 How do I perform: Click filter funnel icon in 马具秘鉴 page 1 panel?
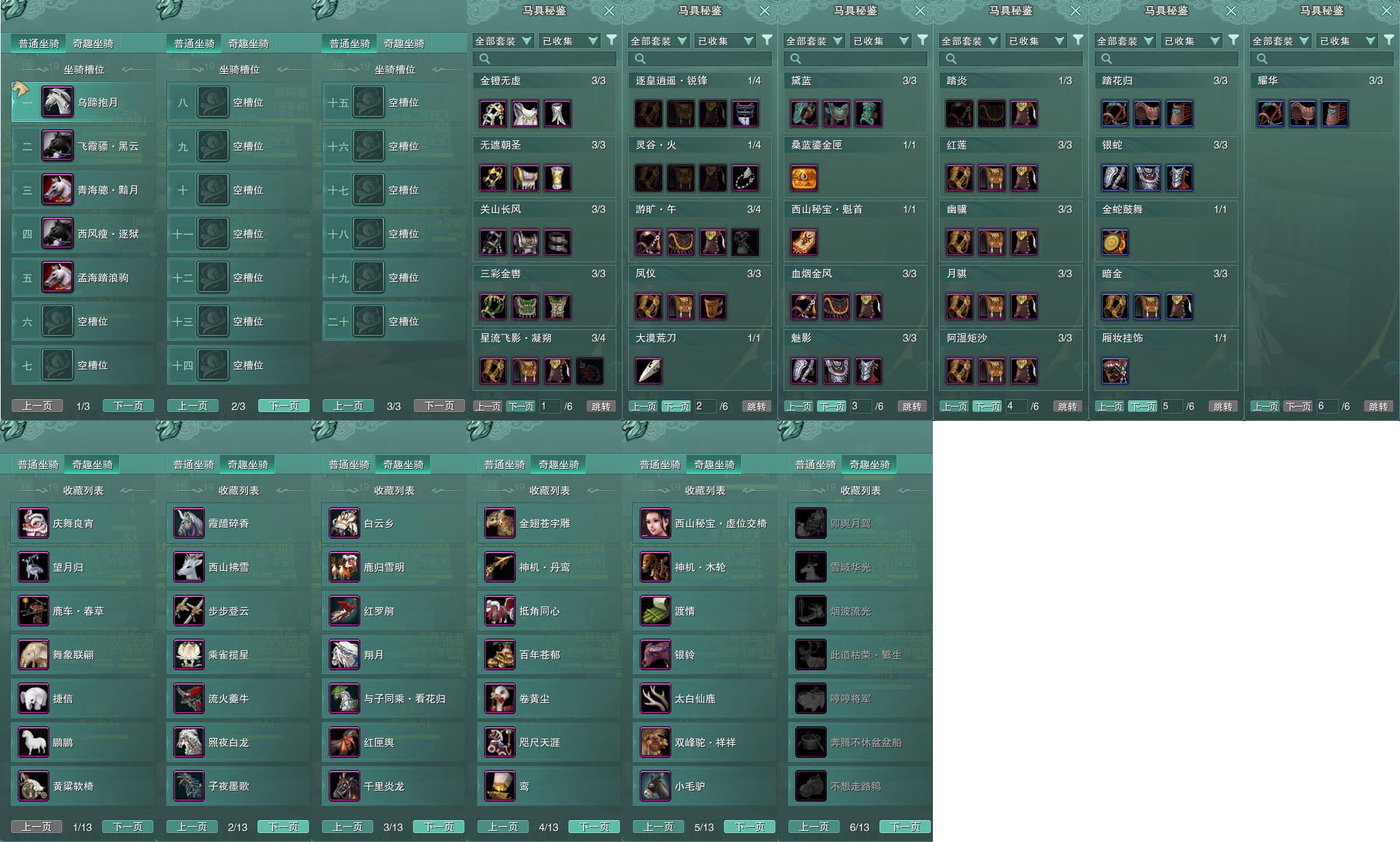pyautogui.click(x=612, y=40)
